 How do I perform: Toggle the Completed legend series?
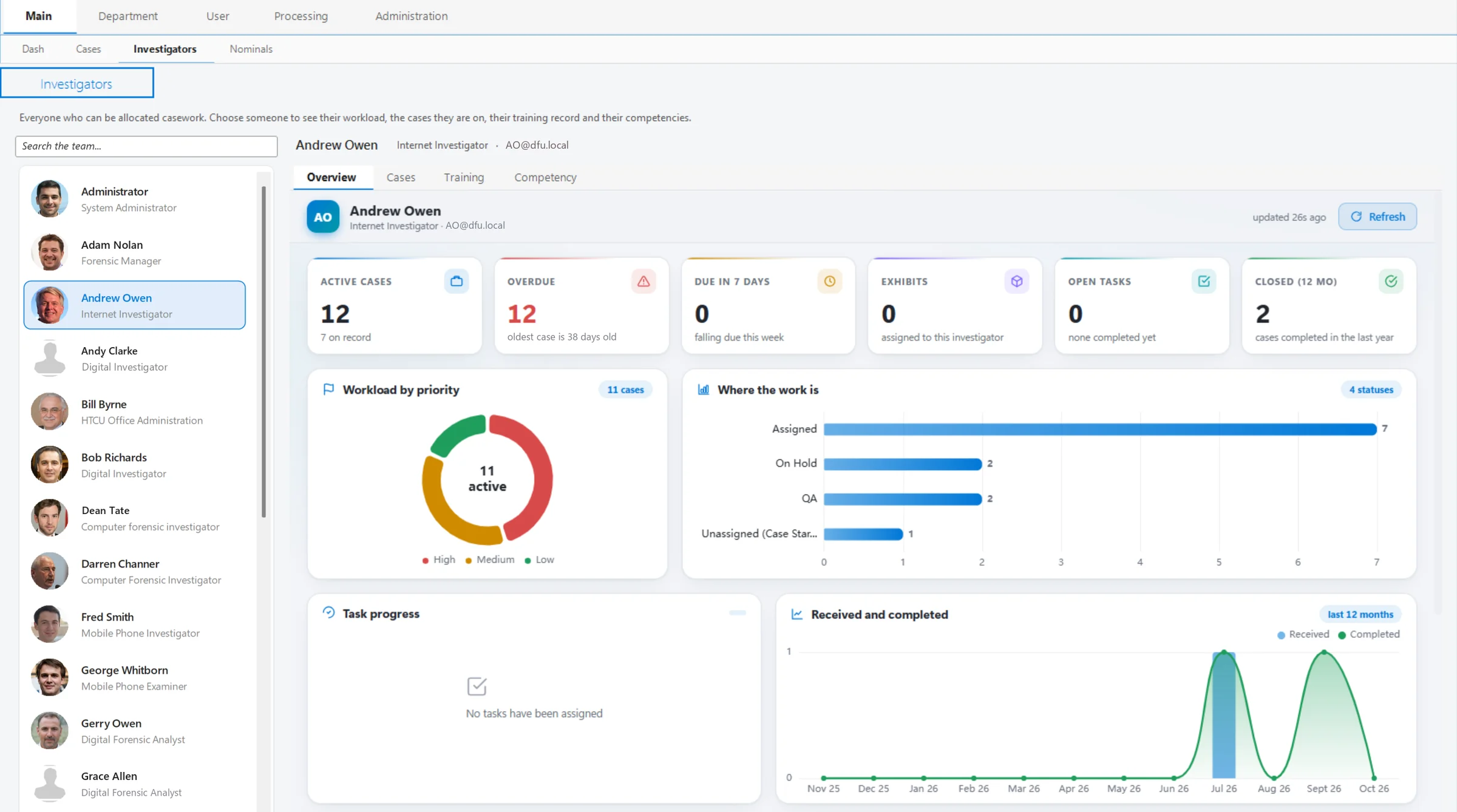click(1369, 634)
